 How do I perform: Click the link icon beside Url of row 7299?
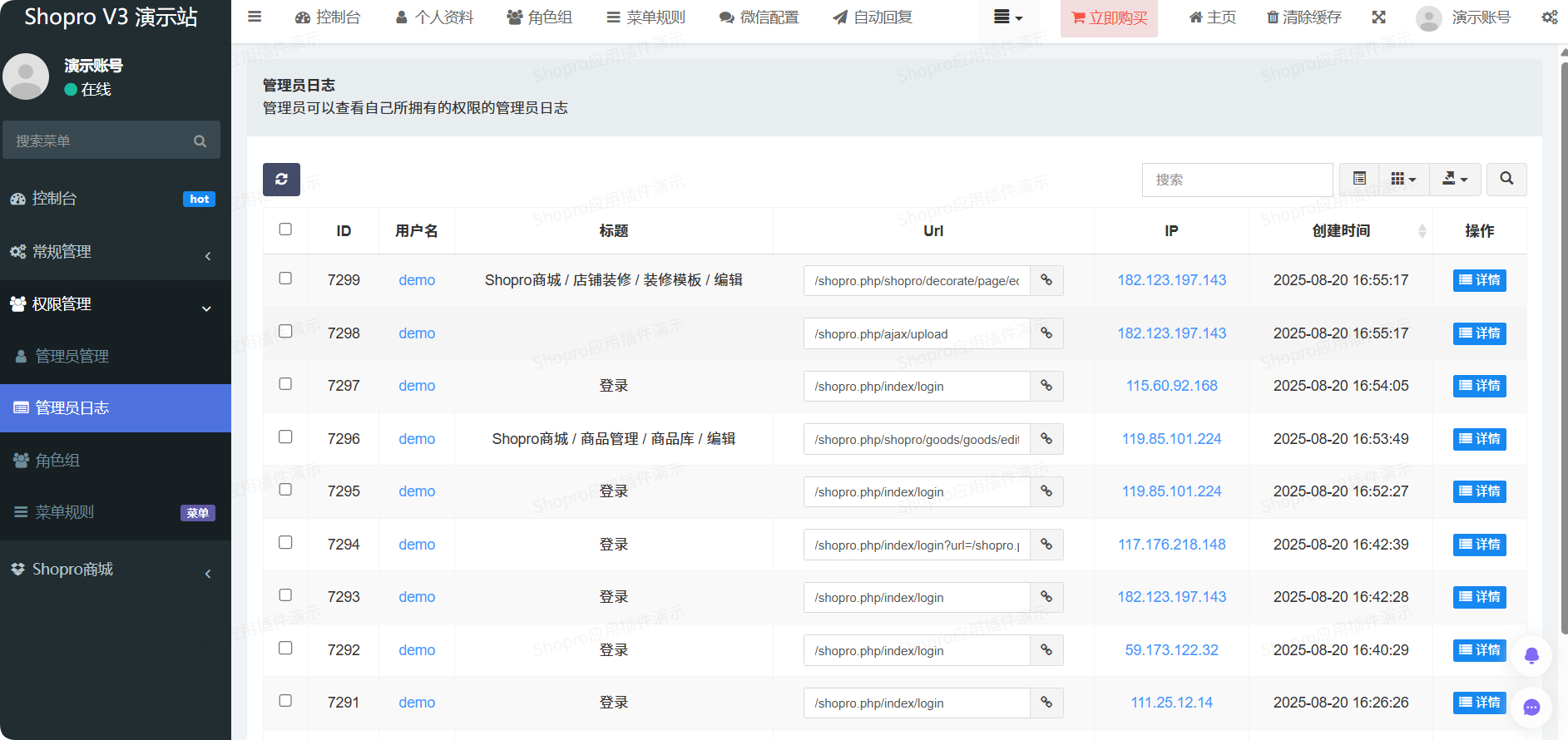1046,280
